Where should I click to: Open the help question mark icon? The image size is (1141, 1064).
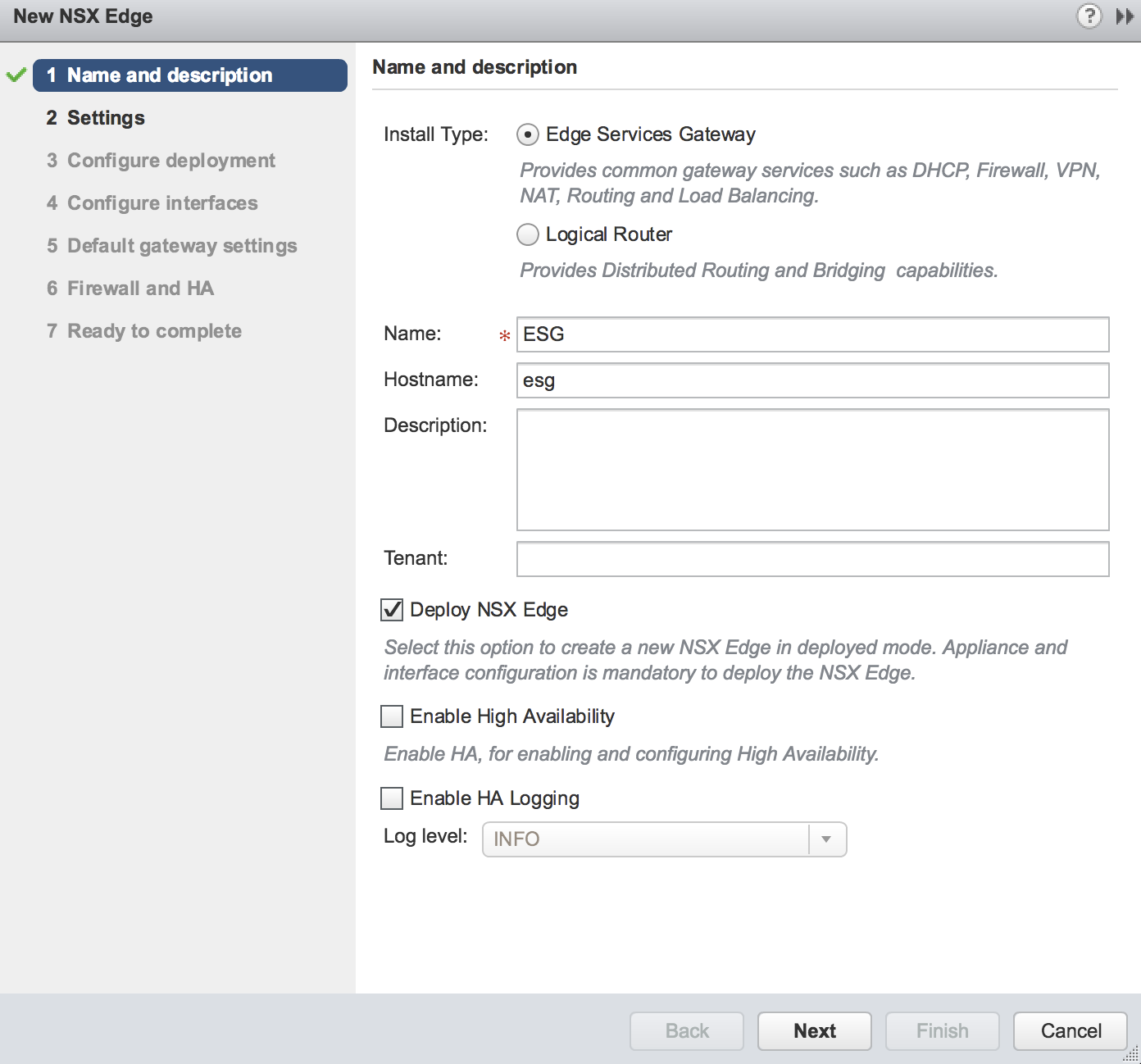click(x=1089, y=16)
